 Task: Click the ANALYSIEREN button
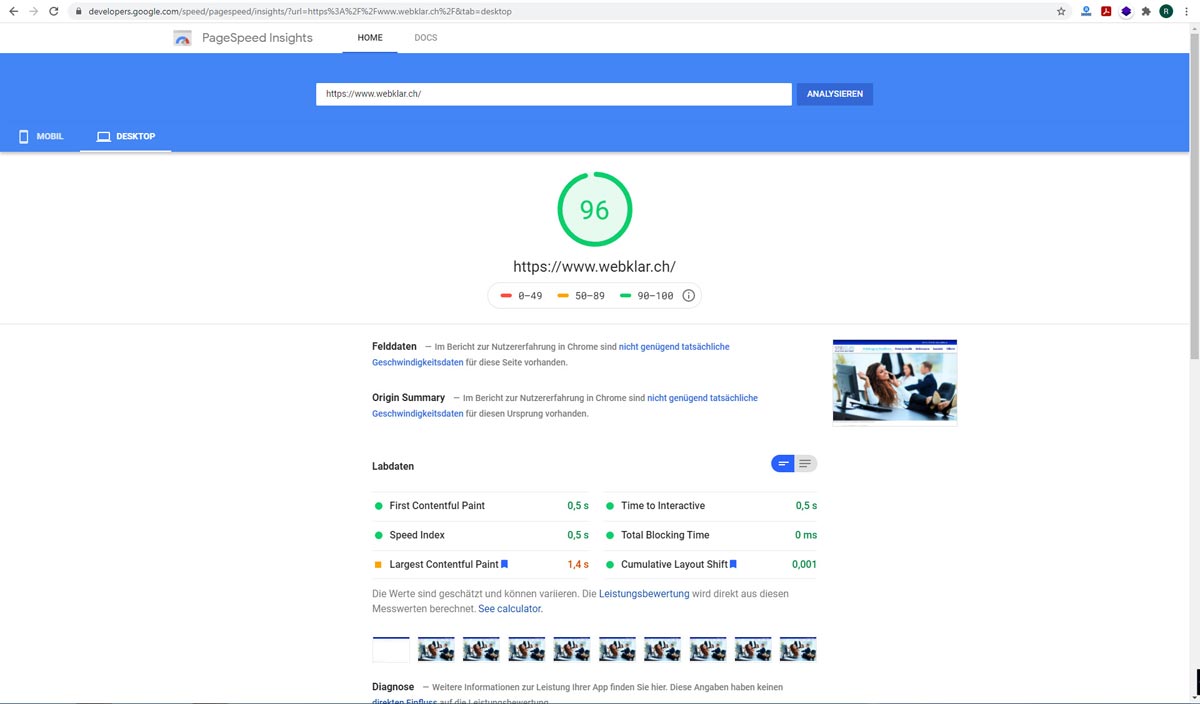(x=835, y=94)
